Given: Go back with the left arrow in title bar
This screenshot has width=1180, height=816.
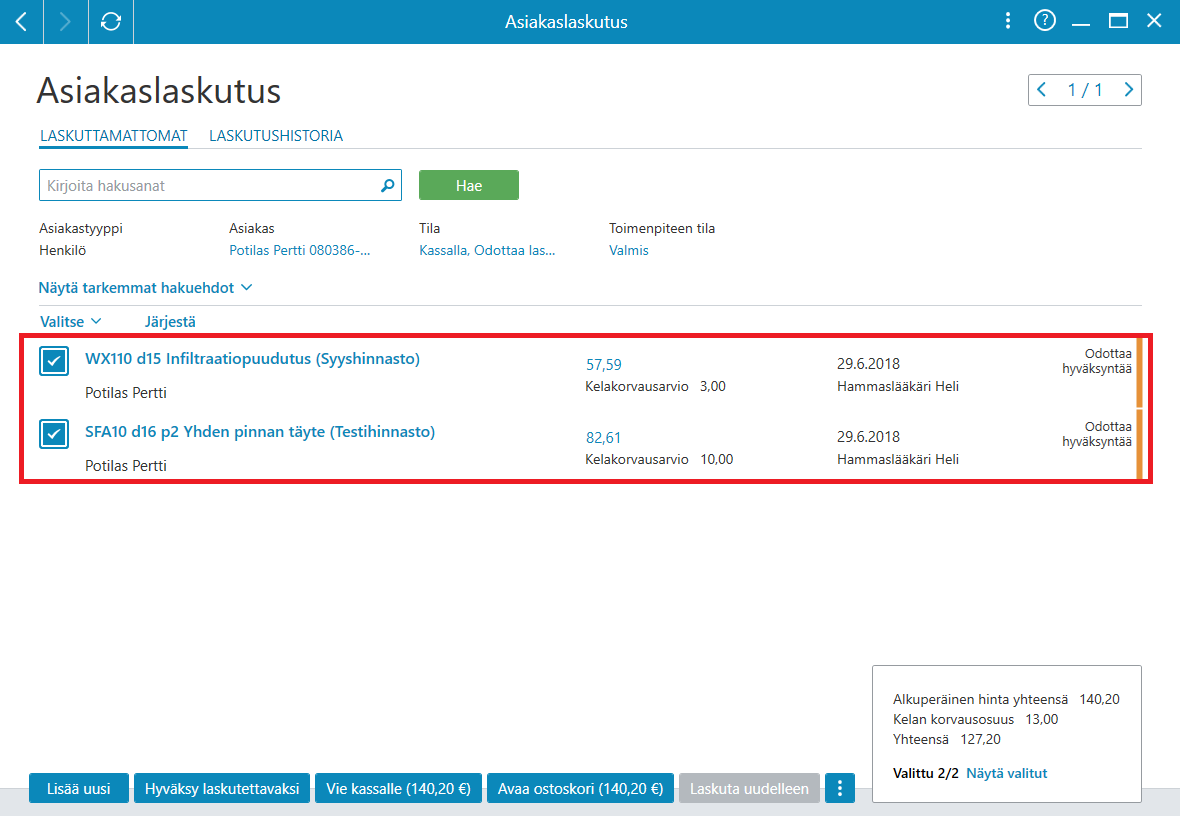Looking at the screenshot, I should 21,22.
